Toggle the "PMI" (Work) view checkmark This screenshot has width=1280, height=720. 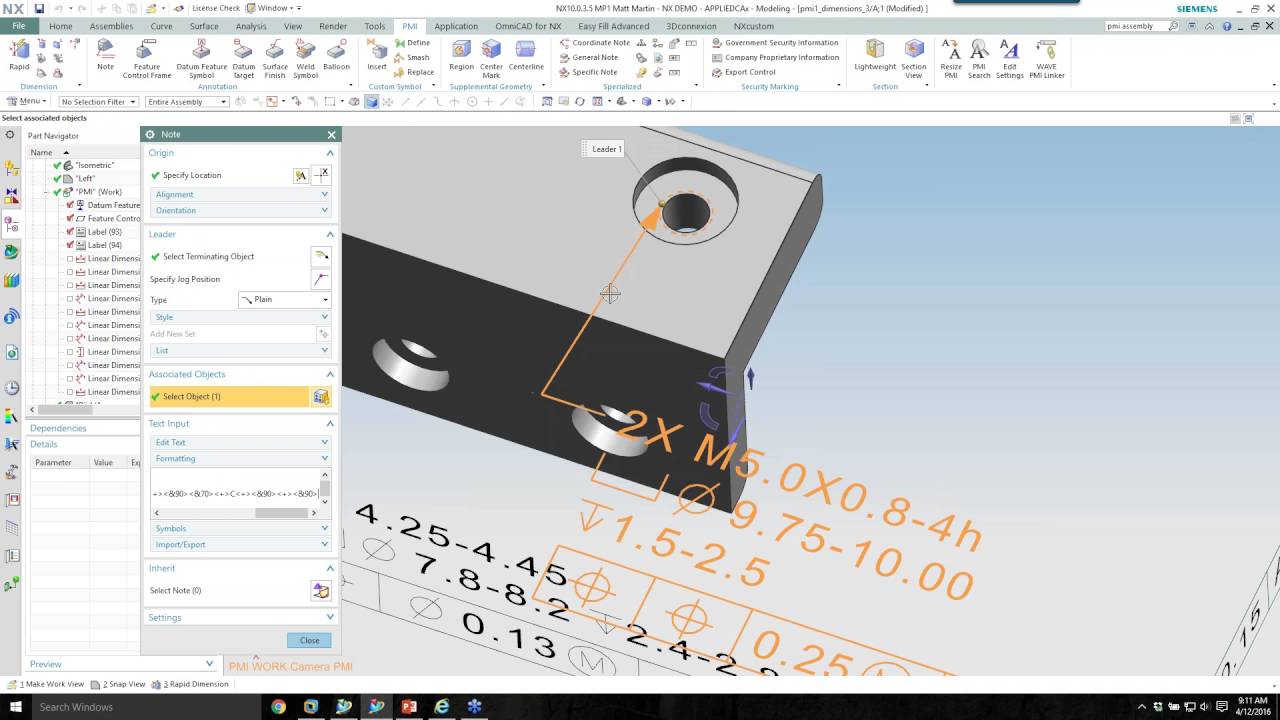click(x=58, y=192)
